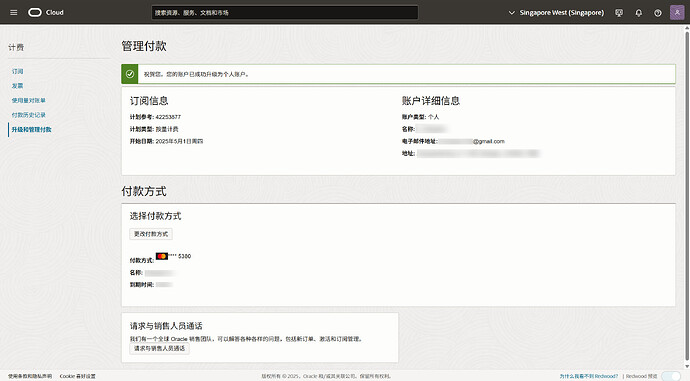Select 升级和管理付款 sidebar item
Screen dimensions: 690x381
pos(31,129)
